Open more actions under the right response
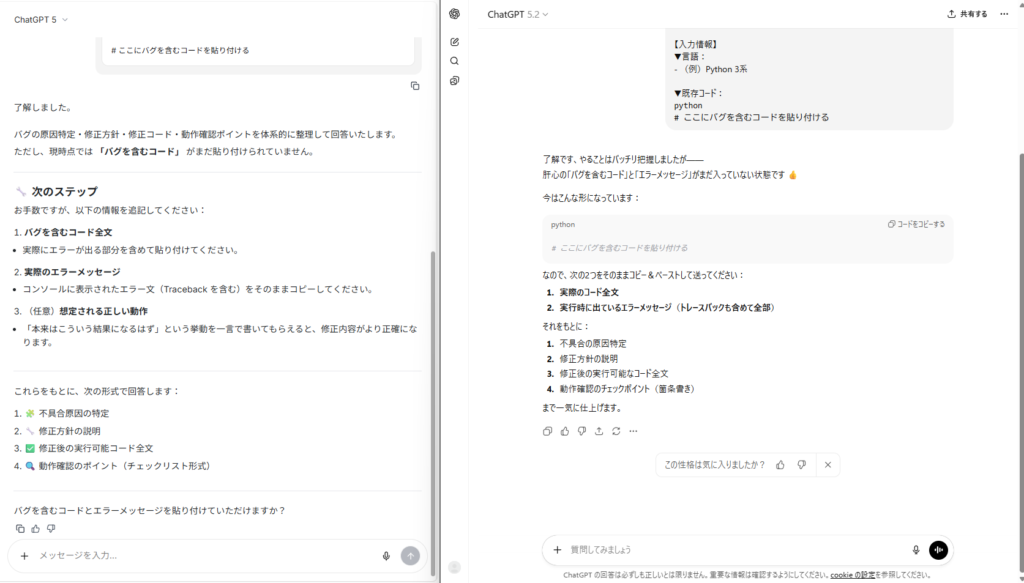This screenshot has height=583, width=1024. (633, 431)
